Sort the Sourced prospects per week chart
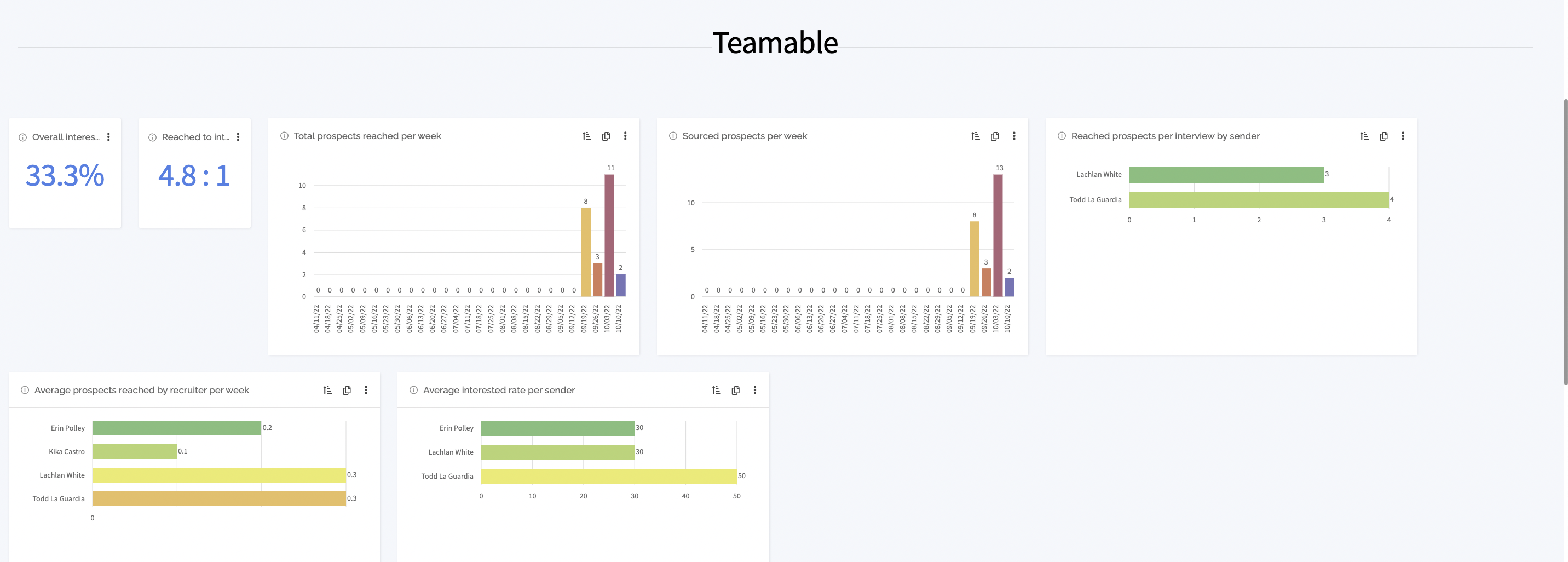1568x562 pixels. tap(975, 136)
